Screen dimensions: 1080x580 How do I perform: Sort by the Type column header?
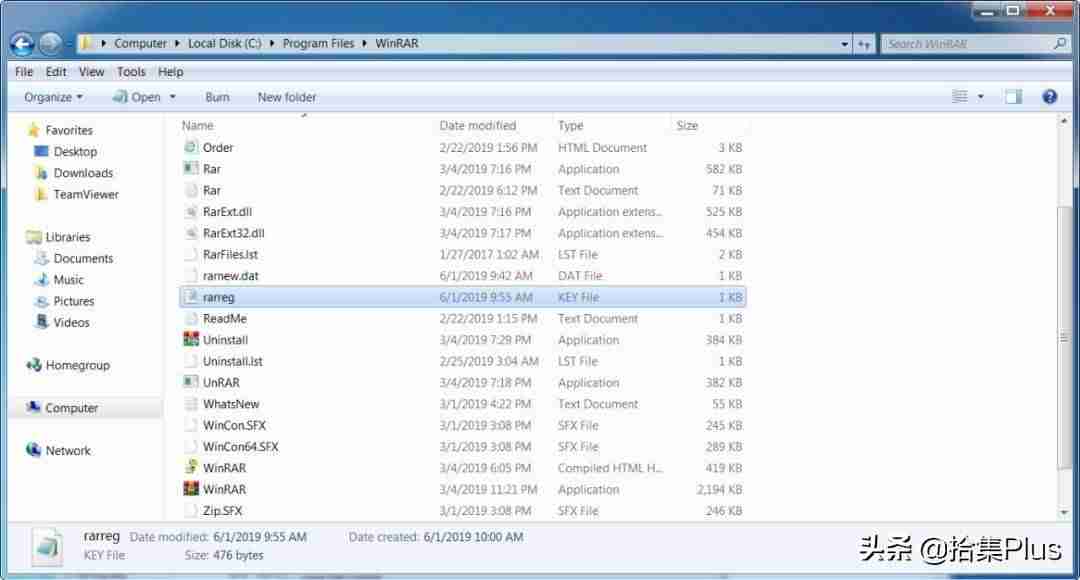click(570, 125)
